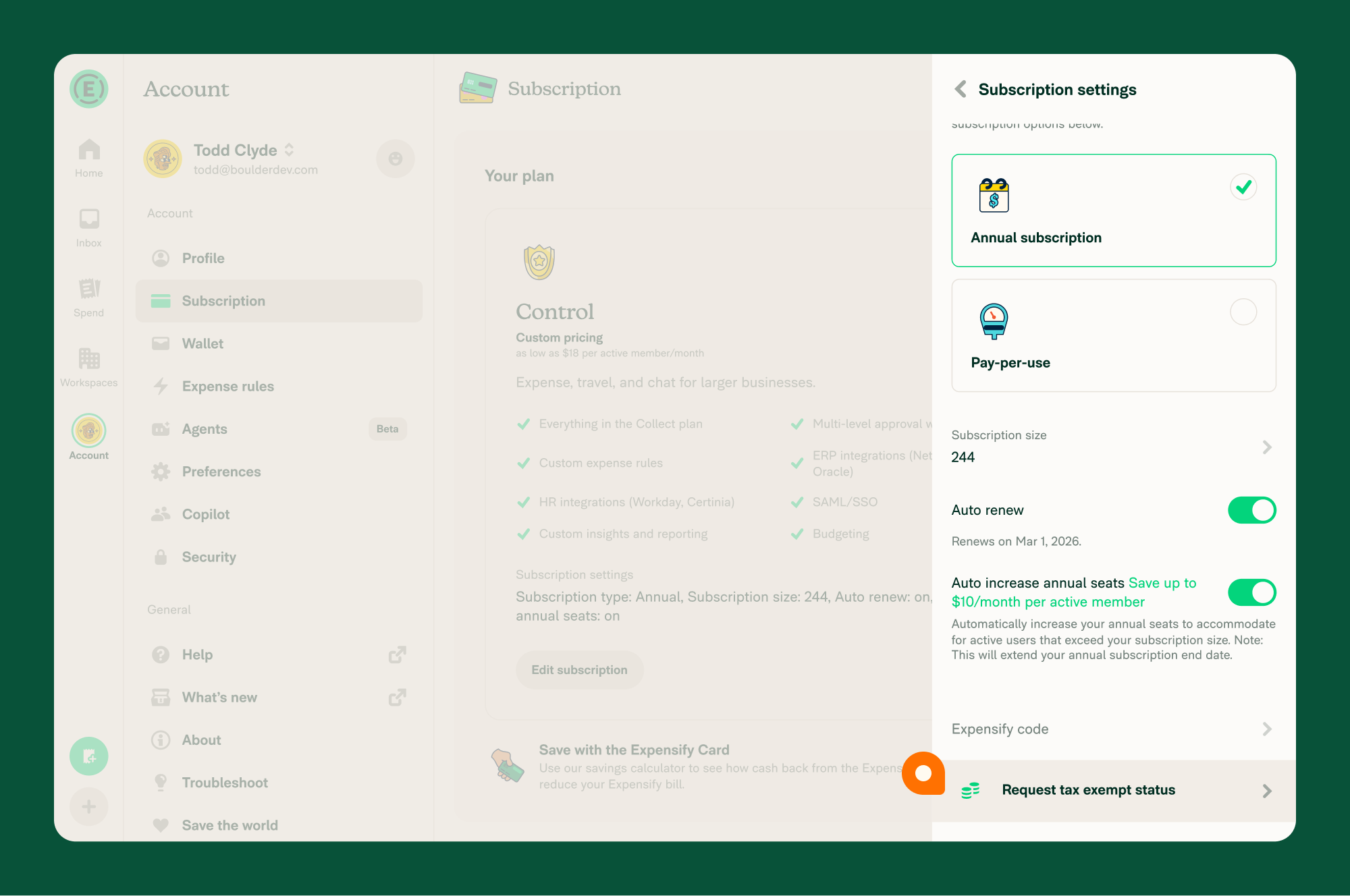The height and width of the screenshot is (896, 1350).
Task: Open the Agents menu item
Action: coord(279,429)
